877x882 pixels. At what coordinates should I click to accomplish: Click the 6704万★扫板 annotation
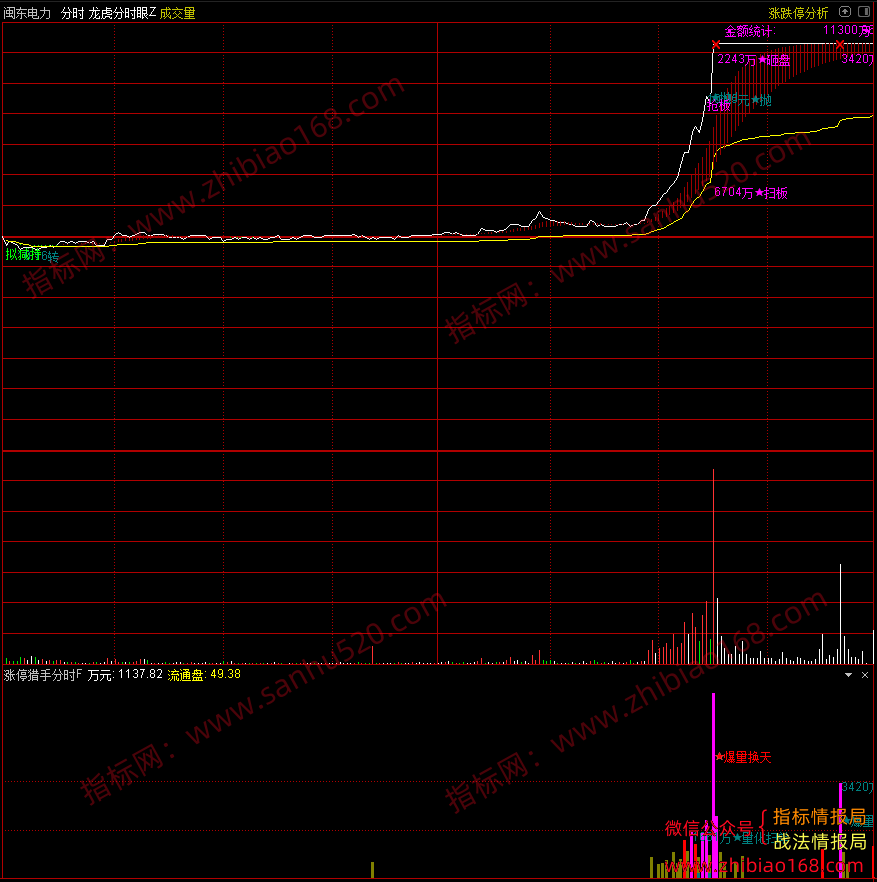(x=751, y=193)
